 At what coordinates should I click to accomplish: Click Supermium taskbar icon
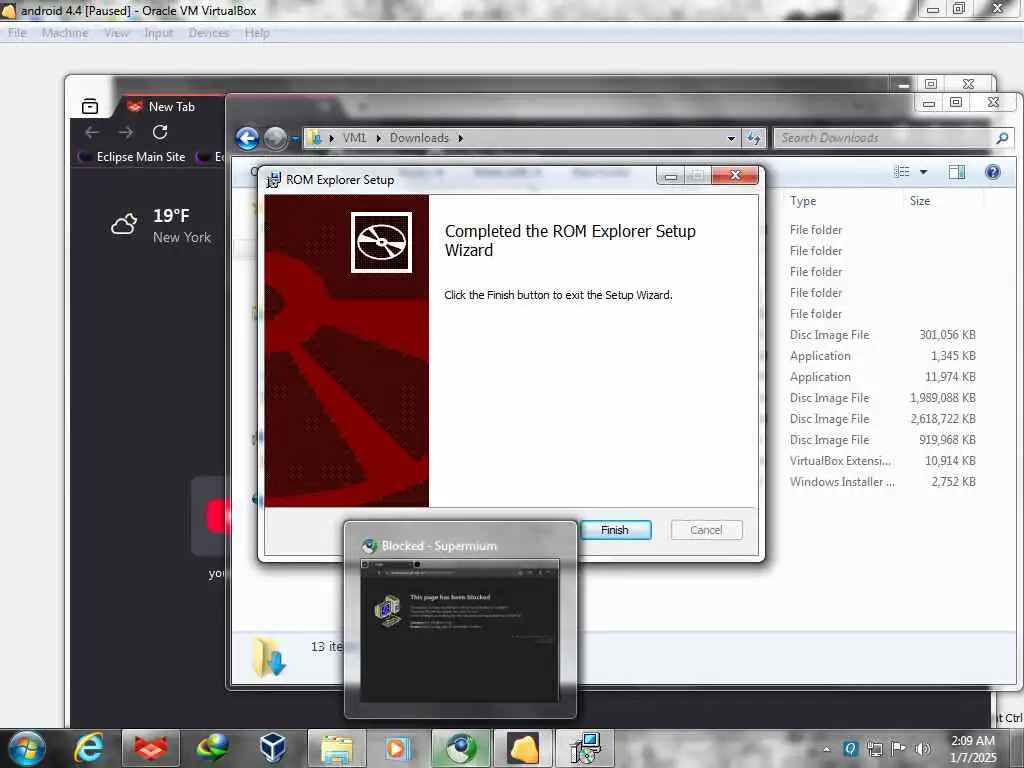tap(460, 748)
